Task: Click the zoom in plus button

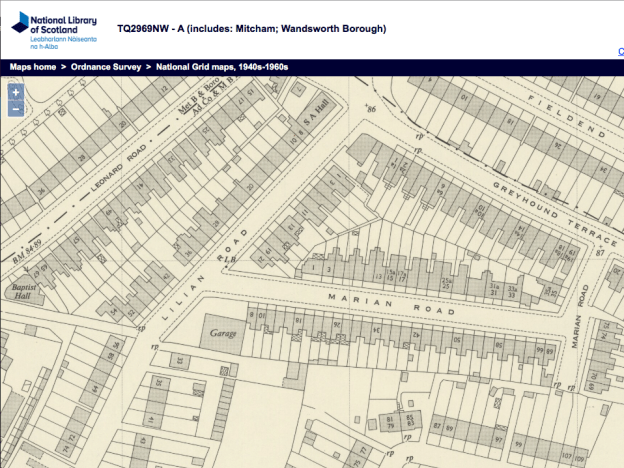Action: coord(16,92)
